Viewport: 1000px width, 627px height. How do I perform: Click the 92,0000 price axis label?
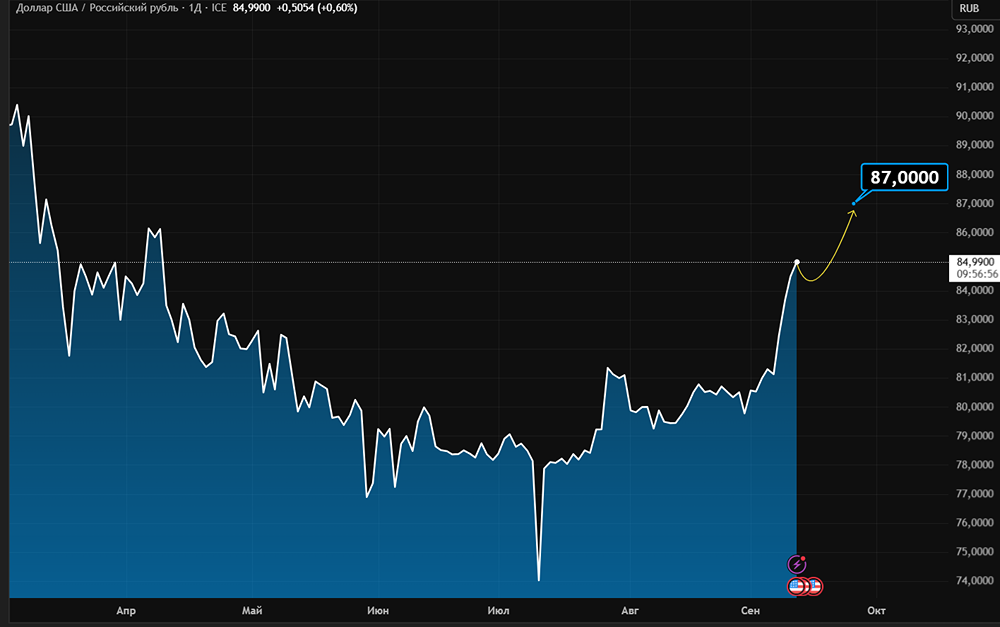(x=974, y=57)
